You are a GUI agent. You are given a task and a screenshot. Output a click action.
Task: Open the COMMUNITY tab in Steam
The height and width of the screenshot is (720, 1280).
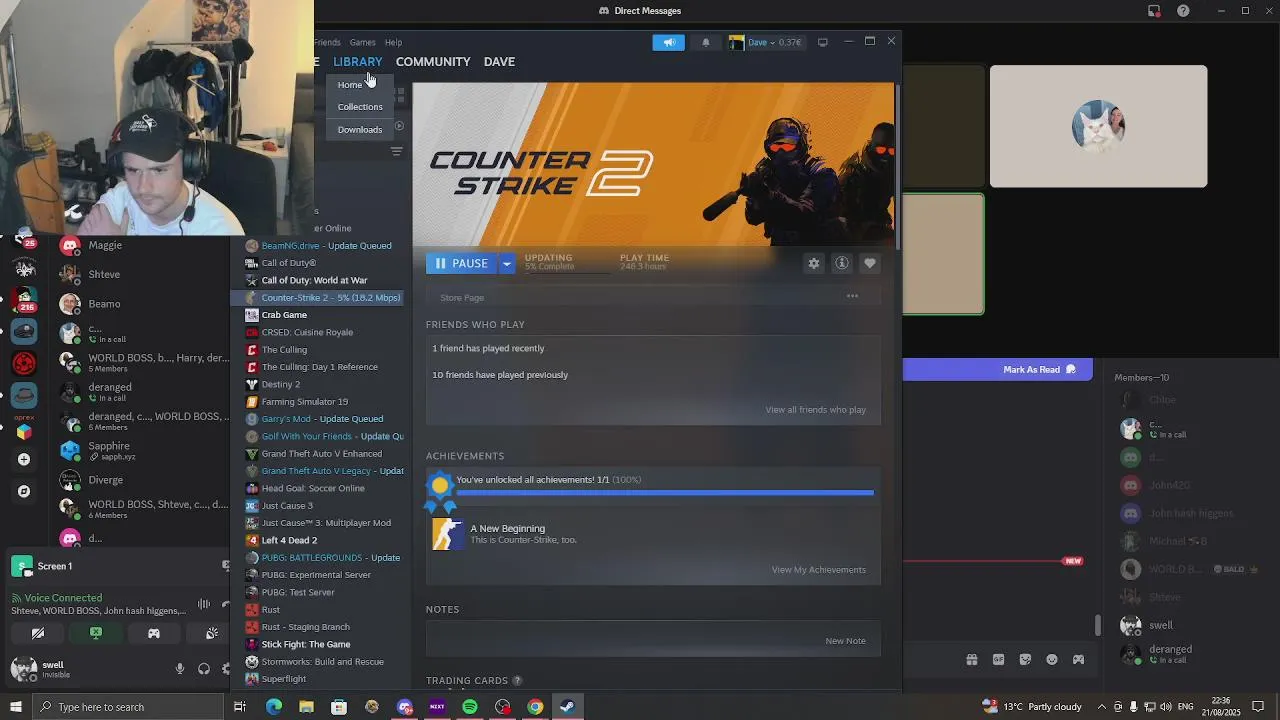433,62
